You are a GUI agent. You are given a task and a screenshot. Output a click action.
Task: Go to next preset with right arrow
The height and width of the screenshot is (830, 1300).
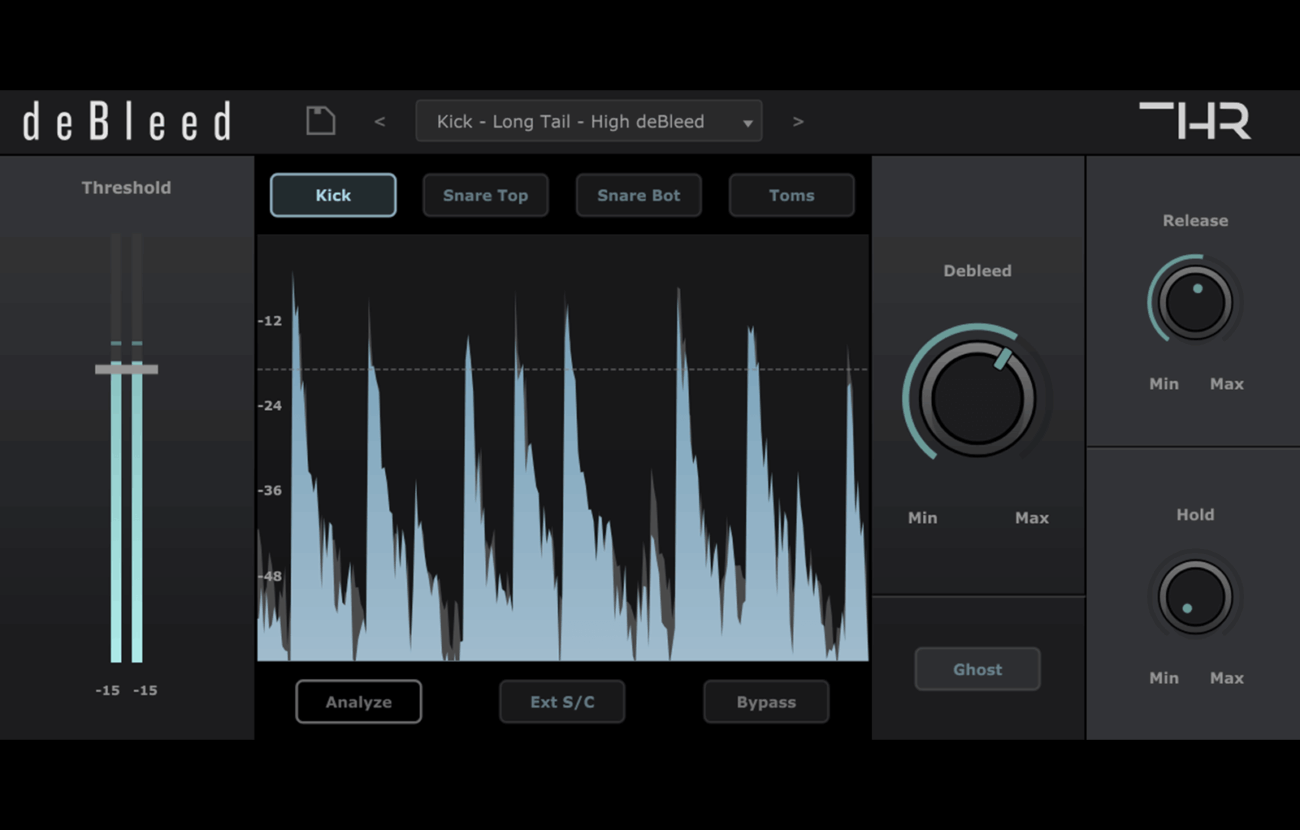pyautogui.click(x=798, y=122)
